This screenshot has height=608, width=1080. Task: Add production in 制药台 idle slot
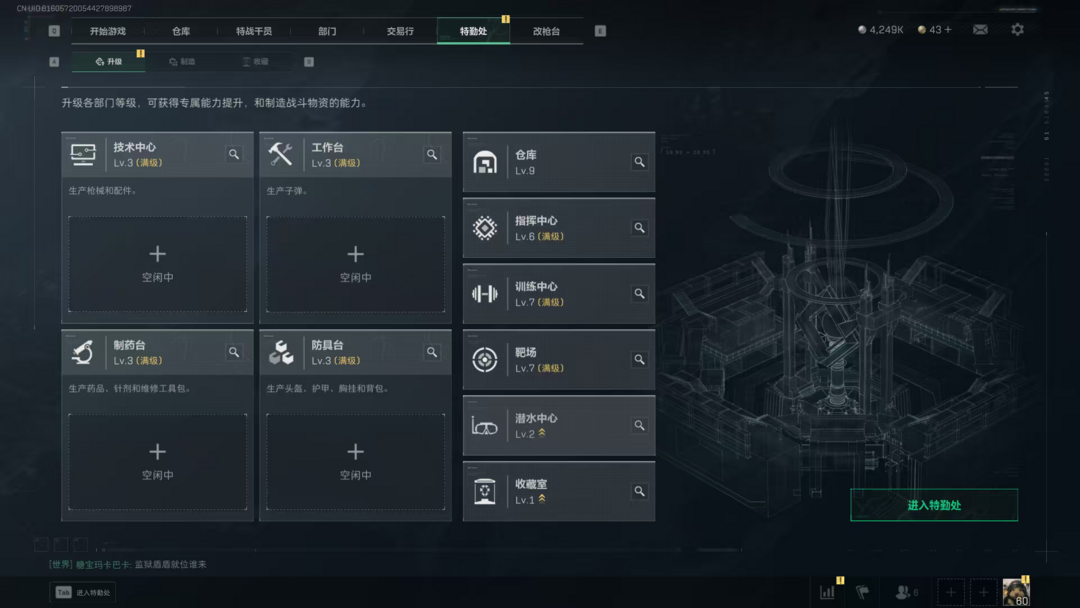(x=158, y=461)
